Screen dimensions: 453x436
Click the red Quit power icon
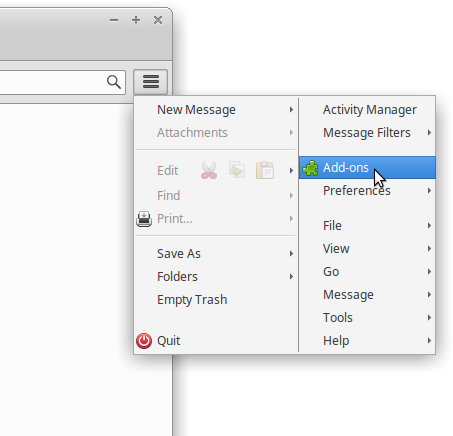(x=144, y=341)
